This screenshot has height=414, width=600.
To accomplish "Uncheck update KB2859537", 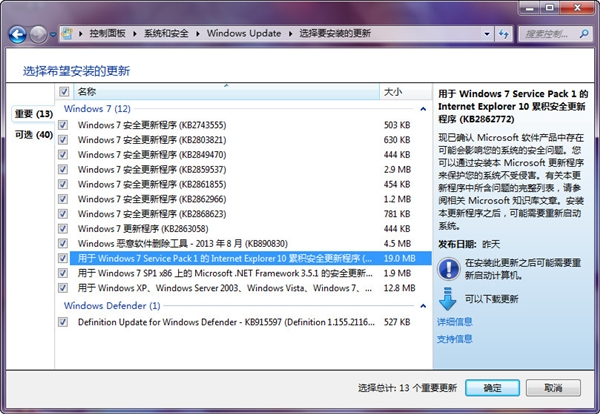I will pos(63,170).
